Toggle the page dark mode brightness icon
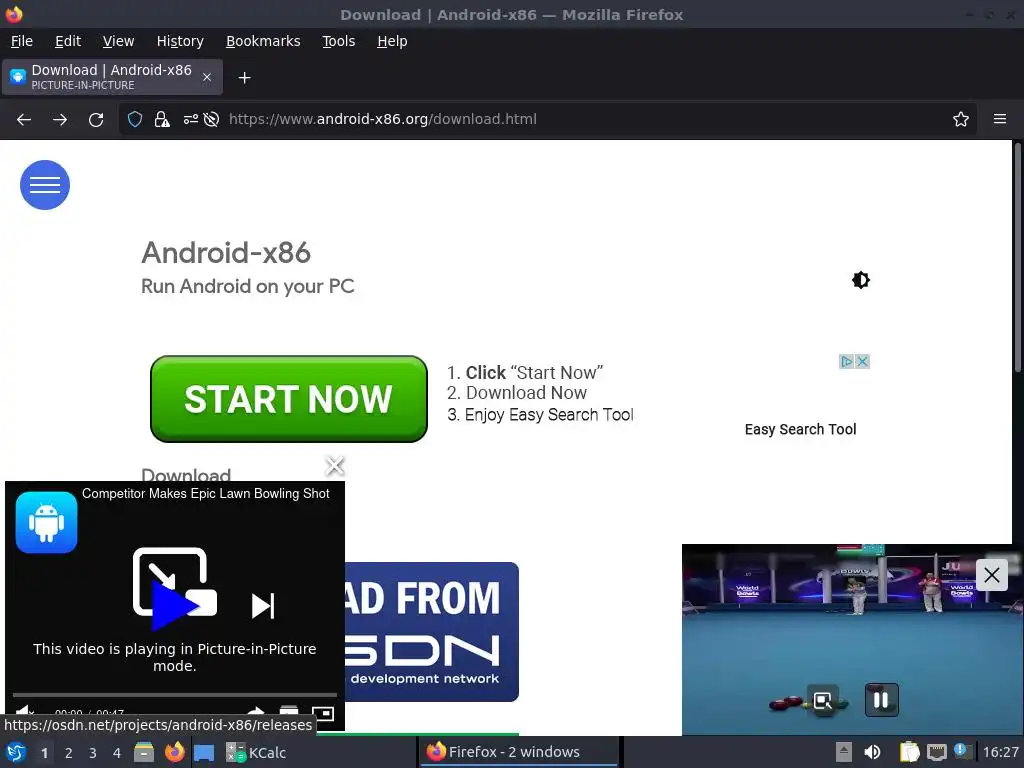 (861, 280)
